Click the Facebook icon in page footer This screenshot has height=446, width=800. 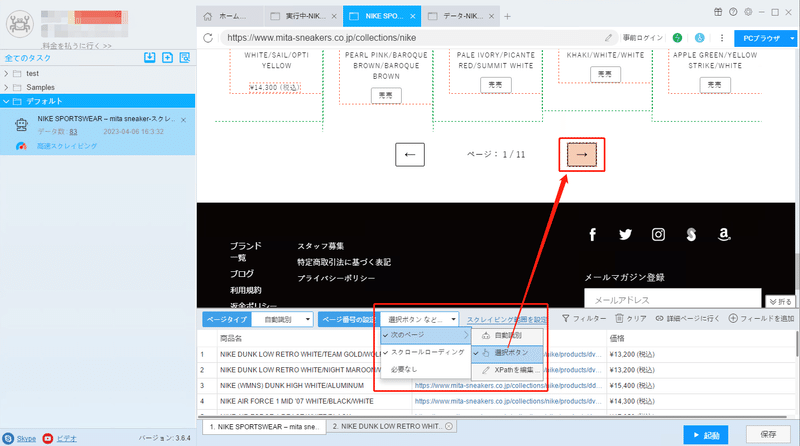point(592,234)
